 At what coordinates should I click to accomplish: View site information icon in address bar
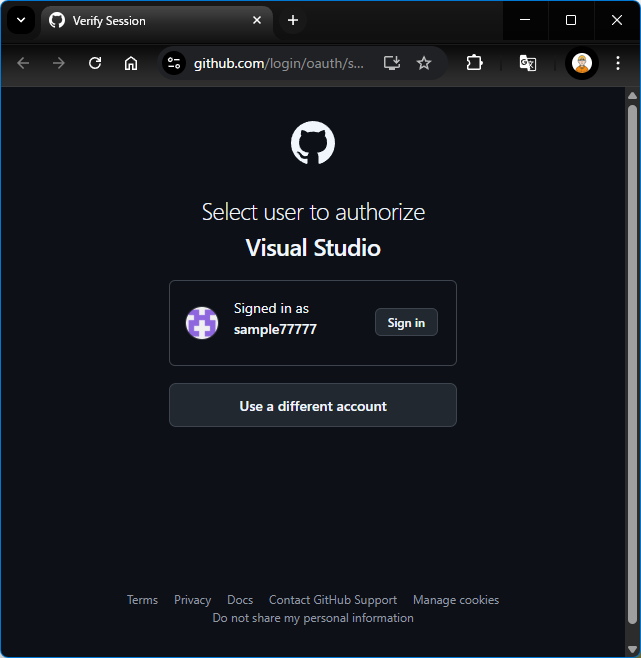tap(174, 63)
